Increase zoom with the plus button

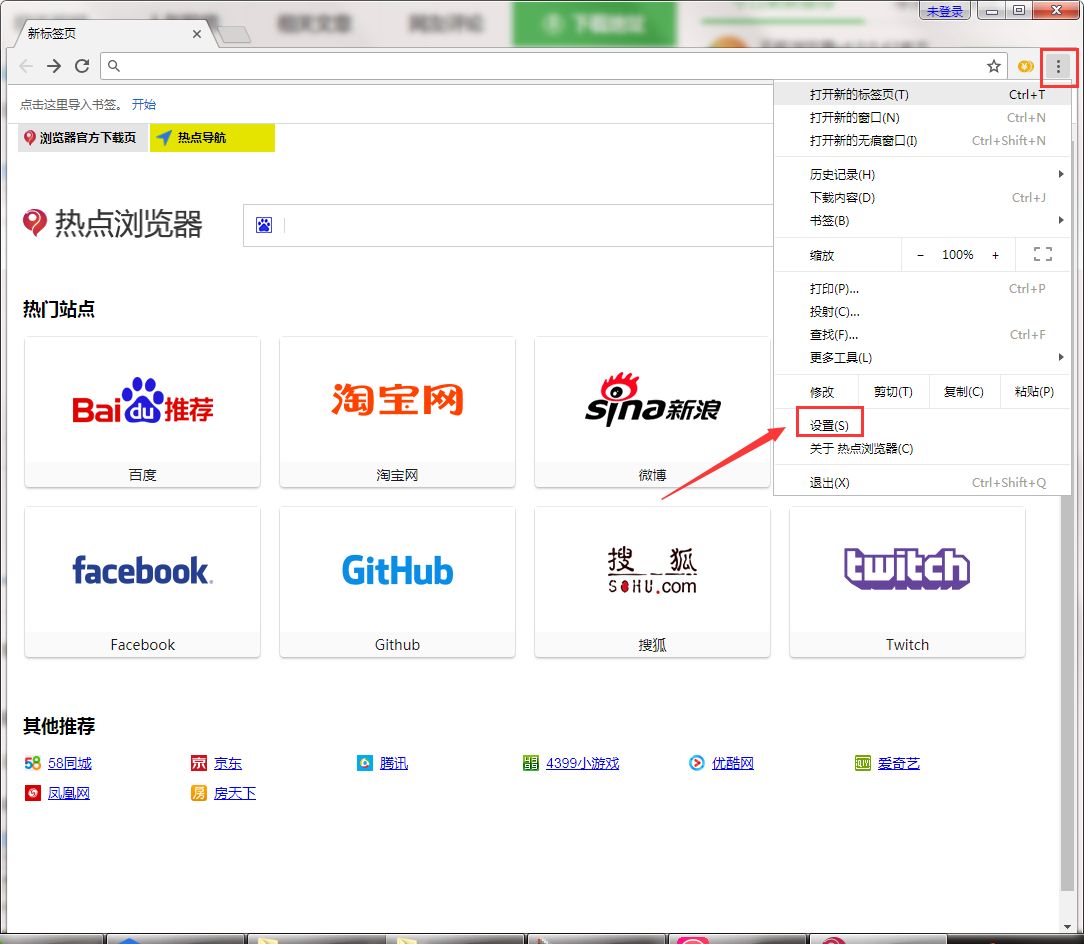(x=996, y=255)
